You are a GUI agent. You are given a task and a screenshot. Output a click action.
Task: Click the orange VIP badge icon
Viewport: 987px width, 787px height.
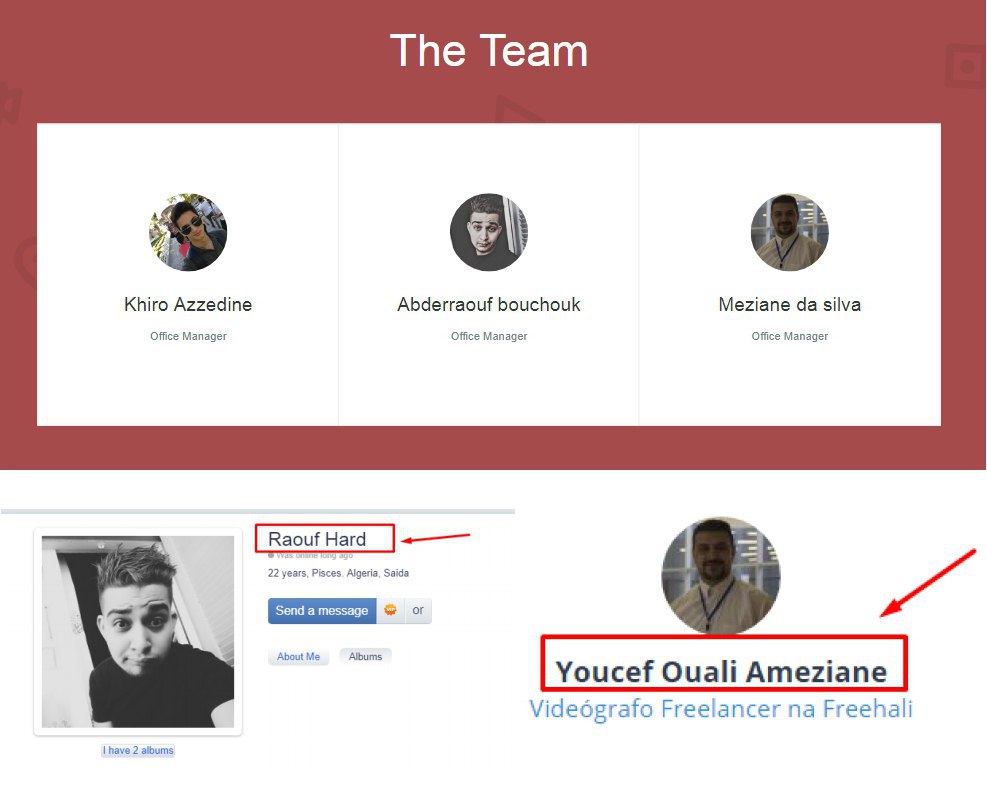[390, 610]
